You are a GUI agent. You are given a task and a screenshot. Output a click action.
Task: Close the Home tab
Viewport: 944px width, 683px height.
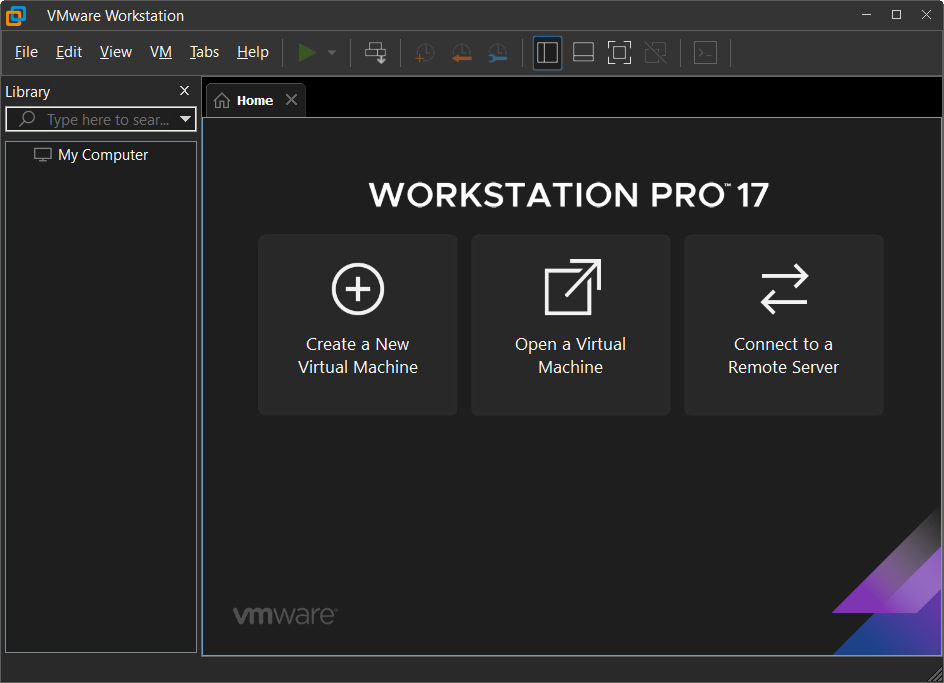(x=291, y=100)
